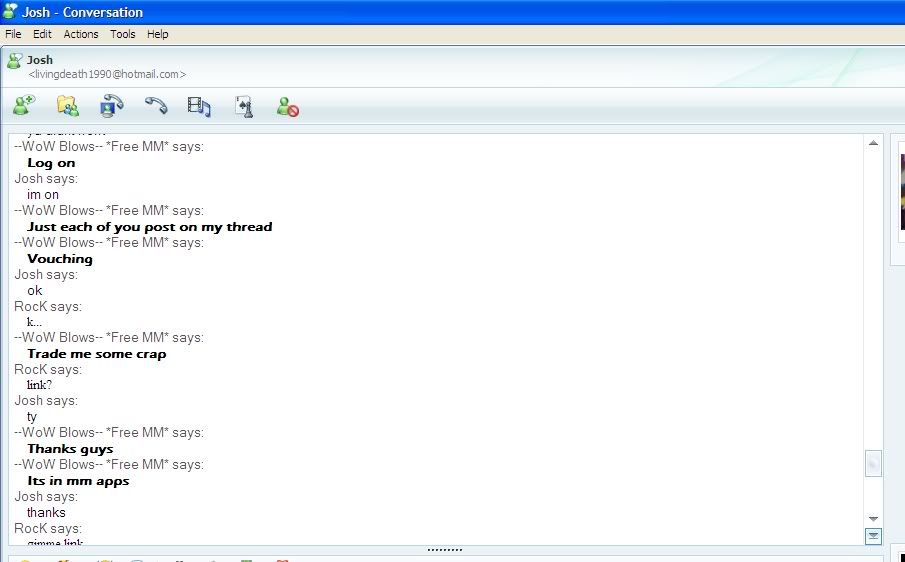The width and height of the screenshot is (905, 562).
Task: Open the activities film and music icon
Action: click(199, 107)
